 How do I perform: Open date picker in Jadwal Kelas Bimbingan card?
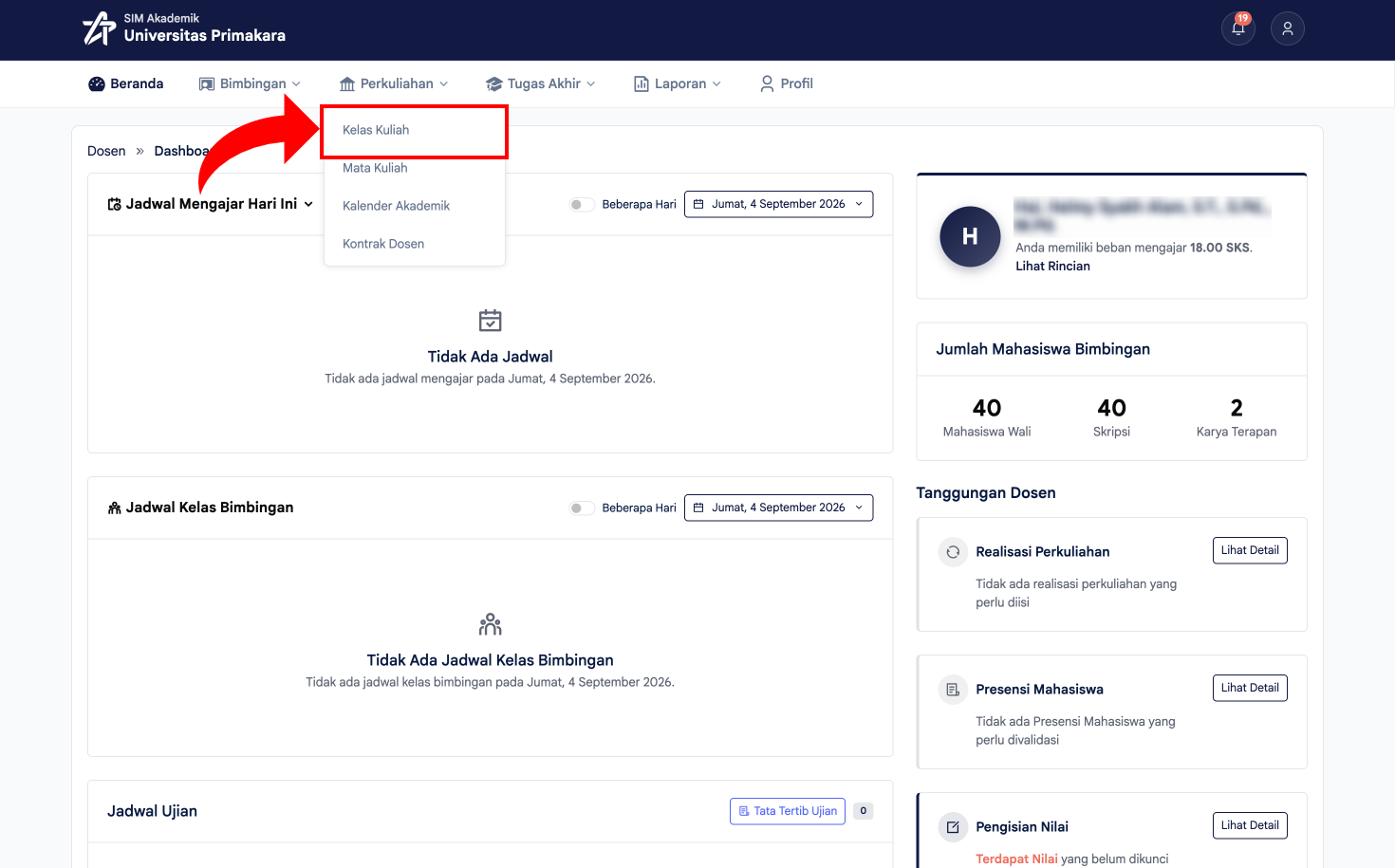(x=778, y=508)
